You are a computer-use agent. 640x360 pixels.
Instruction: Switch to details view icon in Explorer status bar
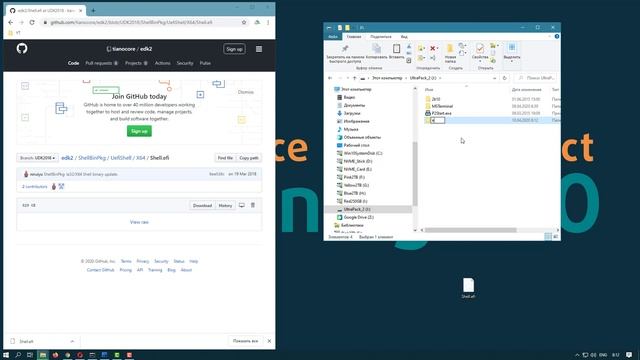(x=548, y=237)
